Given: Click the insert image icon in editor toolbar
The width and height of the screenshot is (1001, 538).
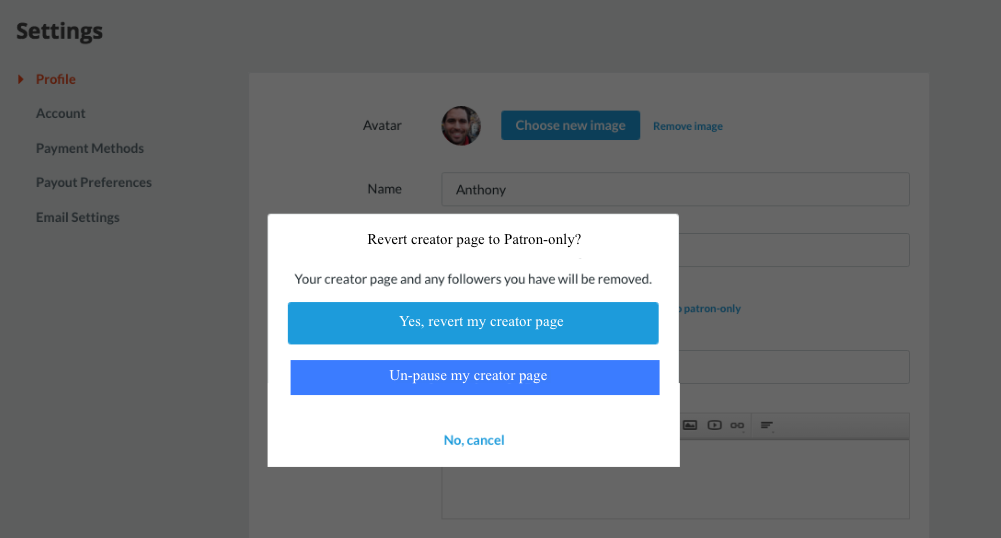Looking at the screenshot, I should [x=690, y=425].
